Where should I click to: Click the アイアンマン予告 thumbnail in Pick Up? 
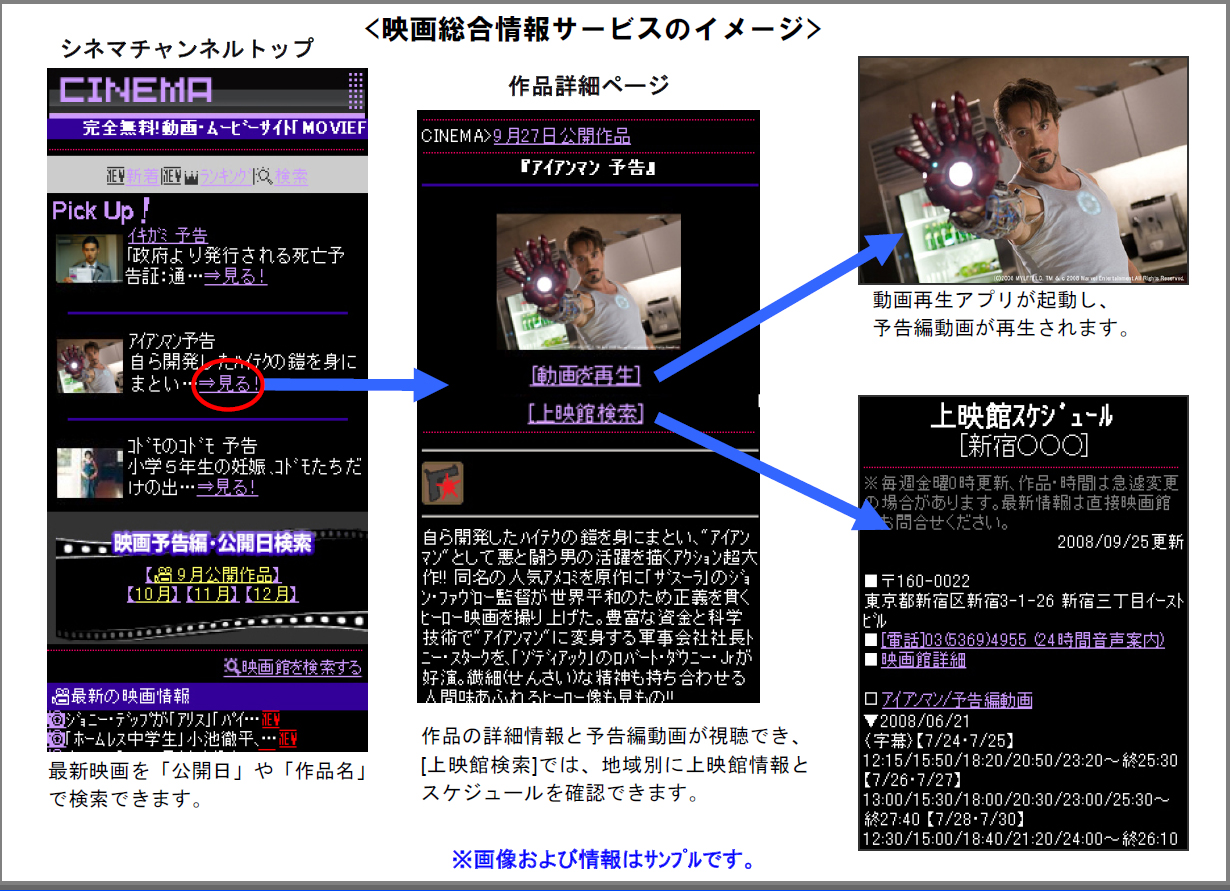tap(89, 366)
